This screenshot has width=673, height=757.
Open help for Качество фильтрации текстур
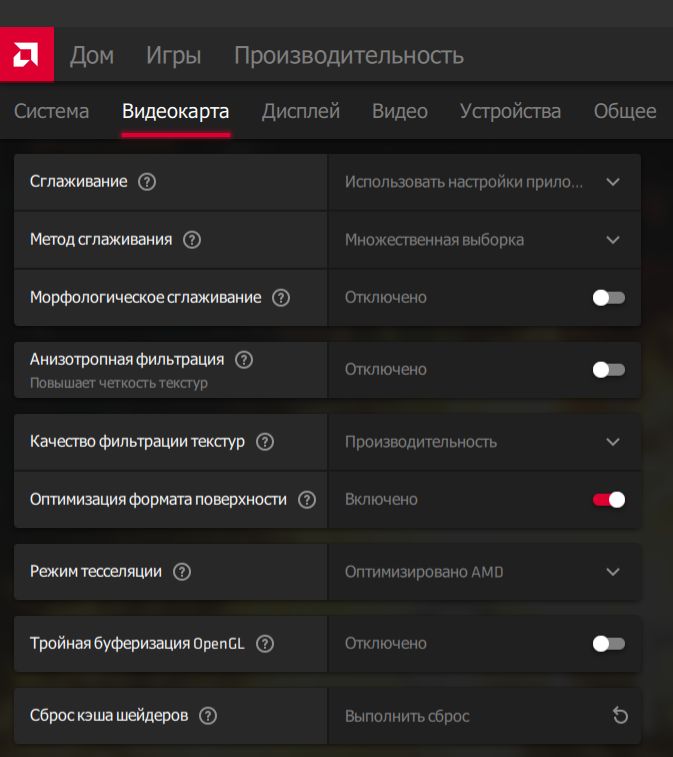[265, 442]
